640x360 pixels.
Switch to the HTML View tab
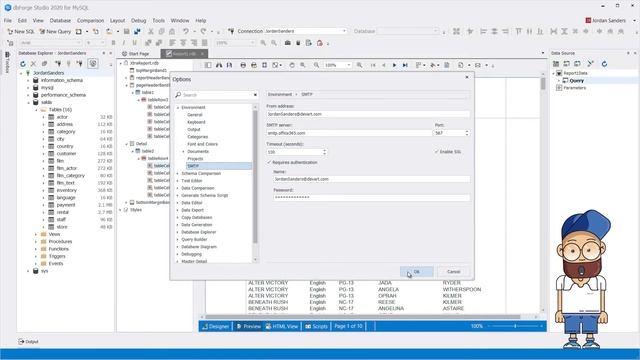click(282, 326)
